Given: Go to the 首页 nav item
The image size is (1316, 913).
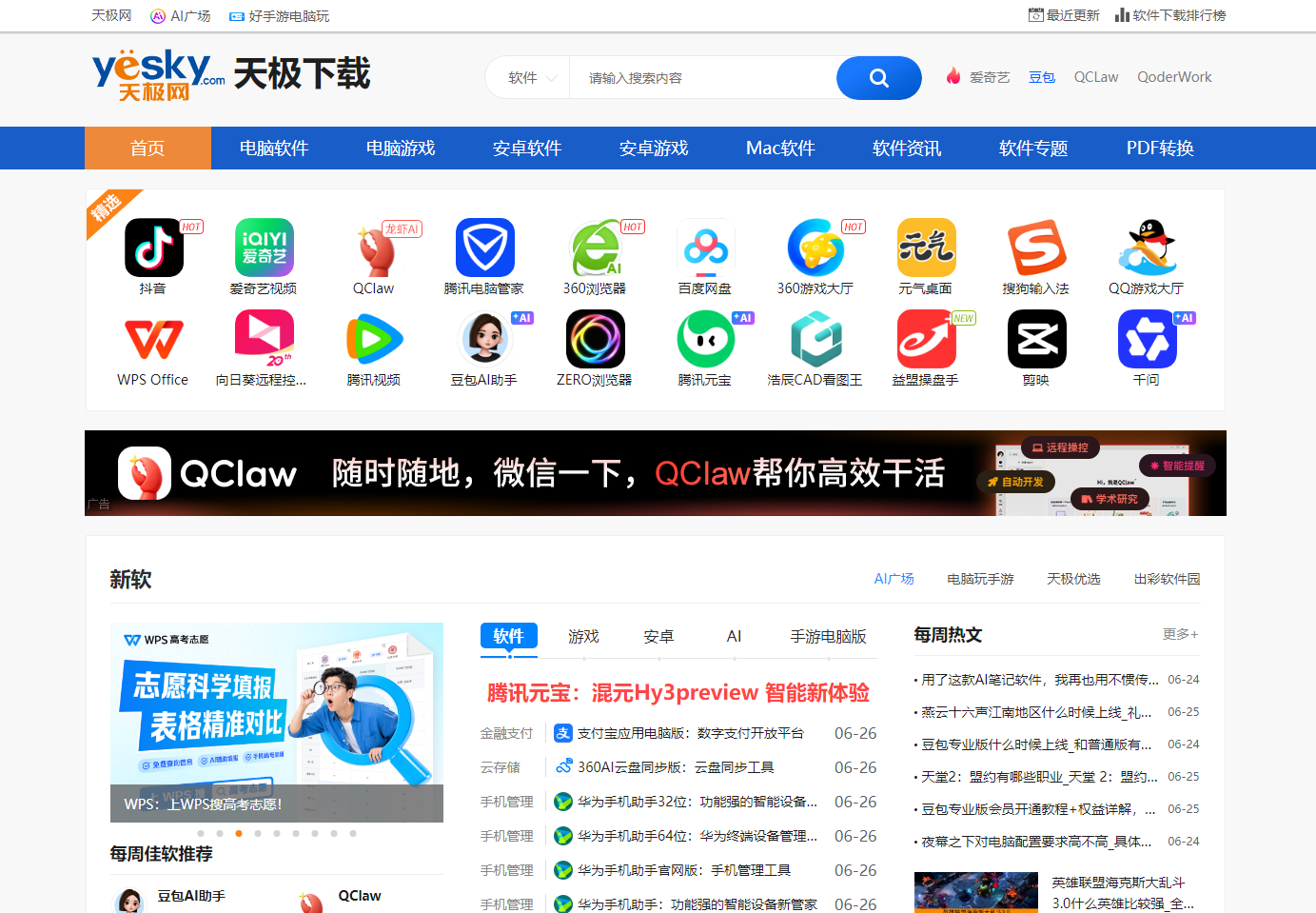Looking at the screenshot, I should click(147, 148).
